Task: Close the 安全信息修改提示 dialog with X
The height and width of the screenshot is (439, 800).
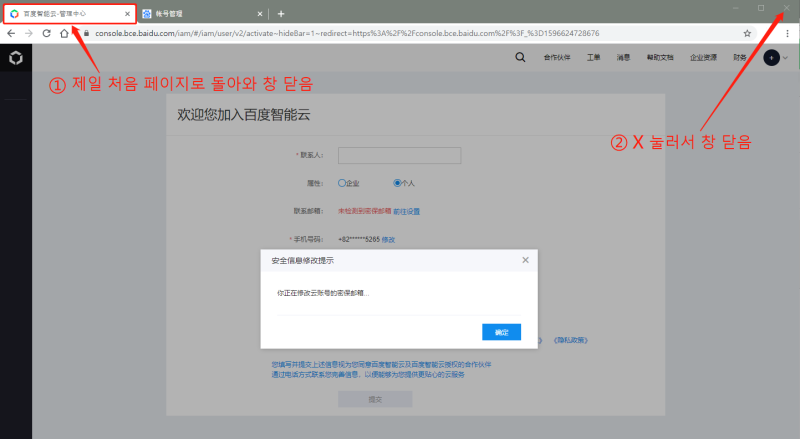Action: pyautogui.click(x=525, y=260)
